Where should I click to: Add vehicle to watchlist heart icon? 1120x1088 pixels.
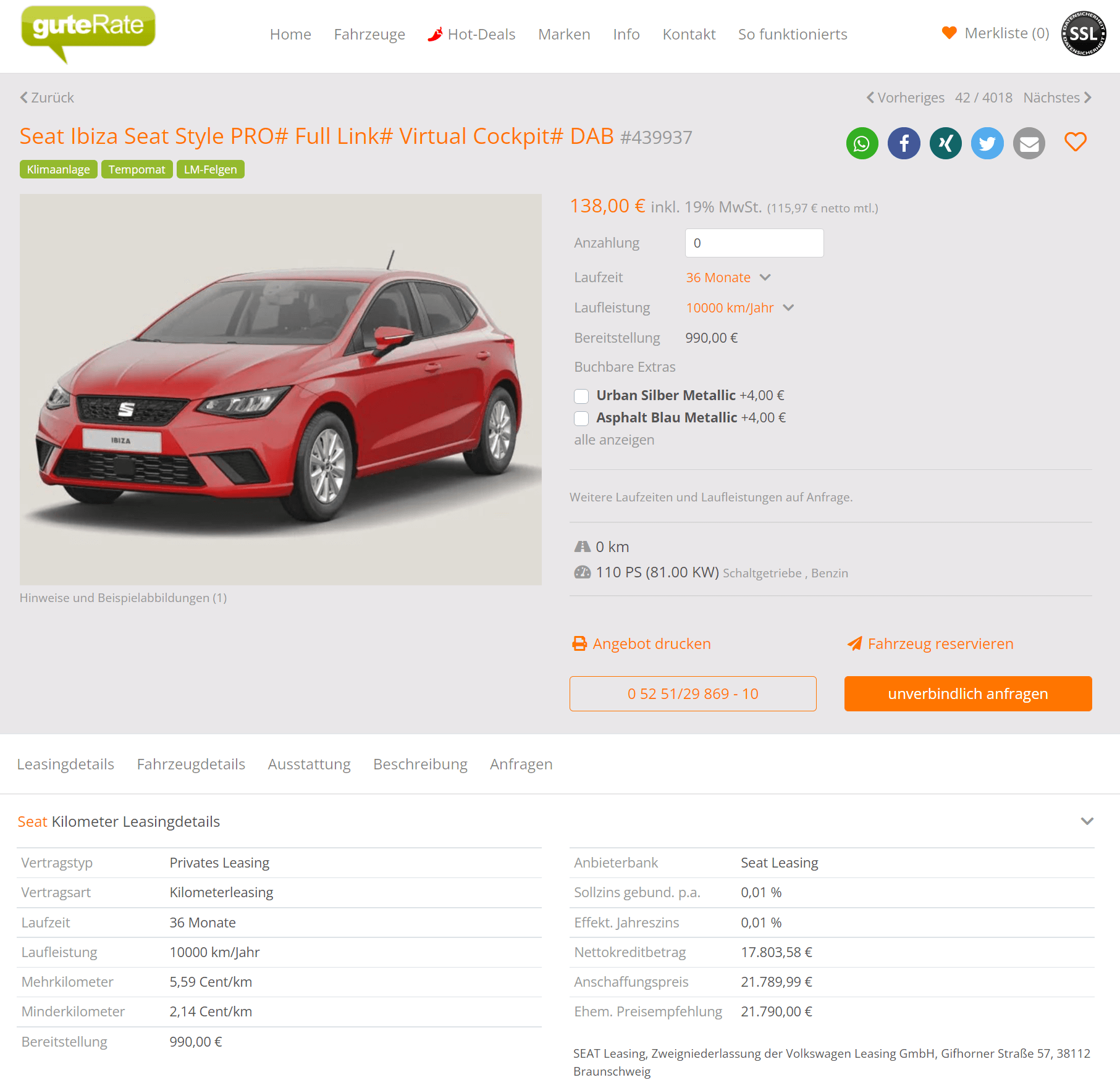click(x=1076, y=142)
